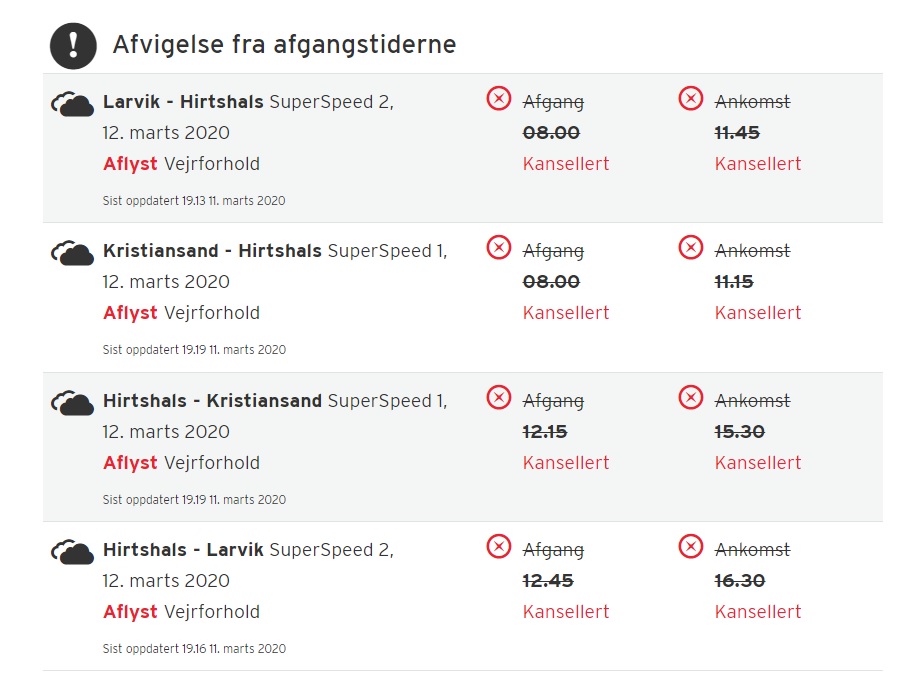
Task: Click weather cloud icon for Hirtshals - Larvik
Action: pyautogui.click(x=72, y=552)
